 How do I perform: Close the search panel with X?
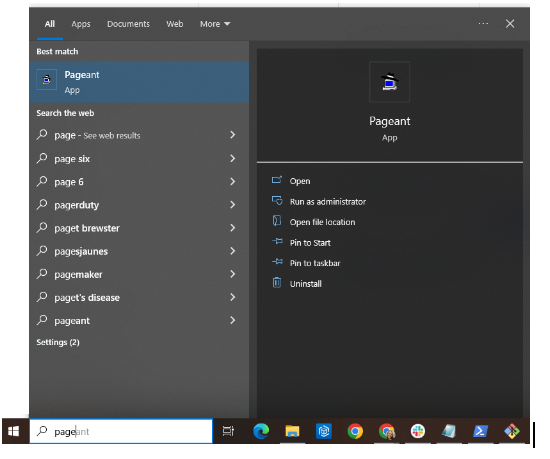coord(510,23)
